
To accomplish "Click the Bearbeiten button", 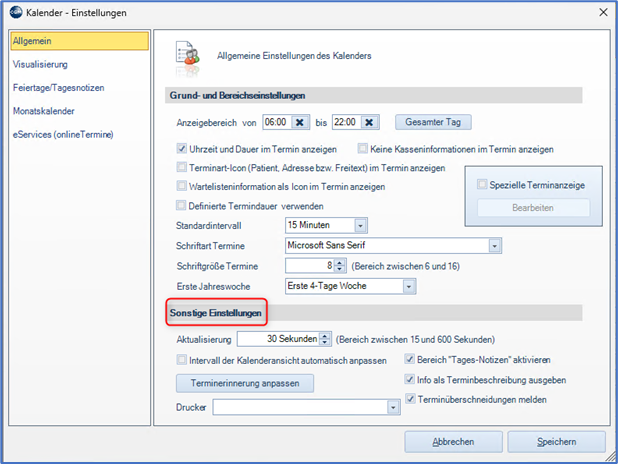I will (533, 208).
